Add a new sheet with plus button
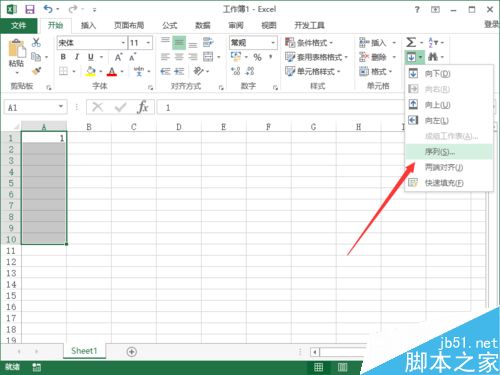 pyautogui.click(x=132, y=352)
